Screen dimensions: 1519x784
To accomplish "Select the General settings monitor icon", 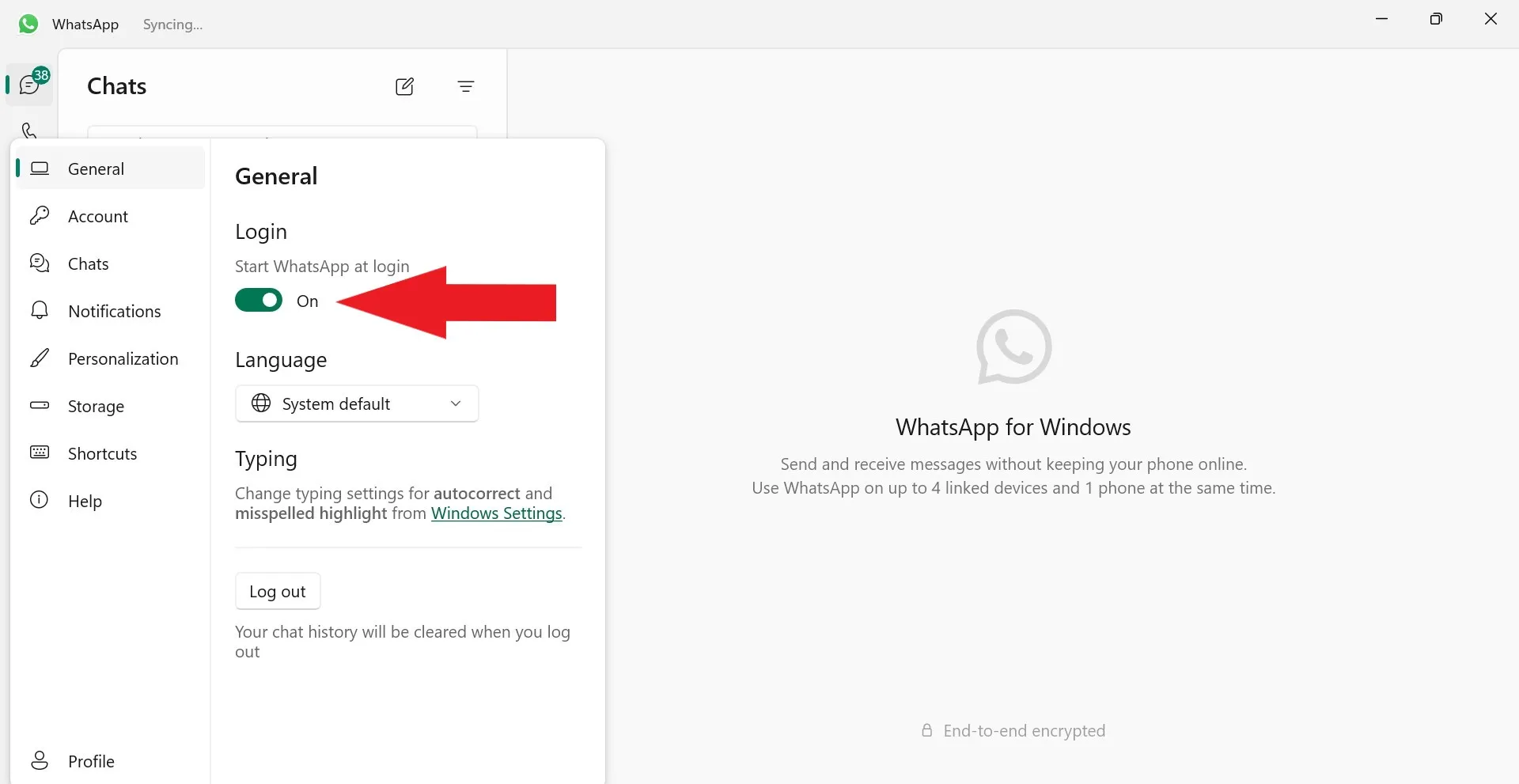I will pos(39,168).
